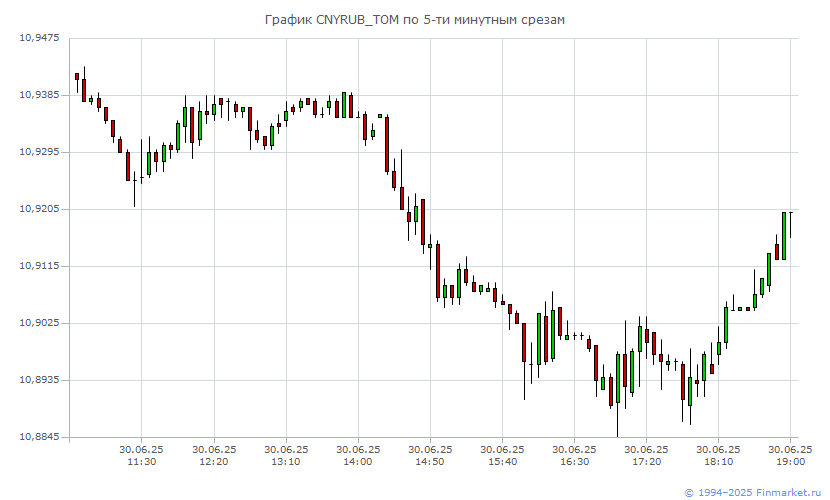Click the x-axis time label 14:00

tap(358, 462)
